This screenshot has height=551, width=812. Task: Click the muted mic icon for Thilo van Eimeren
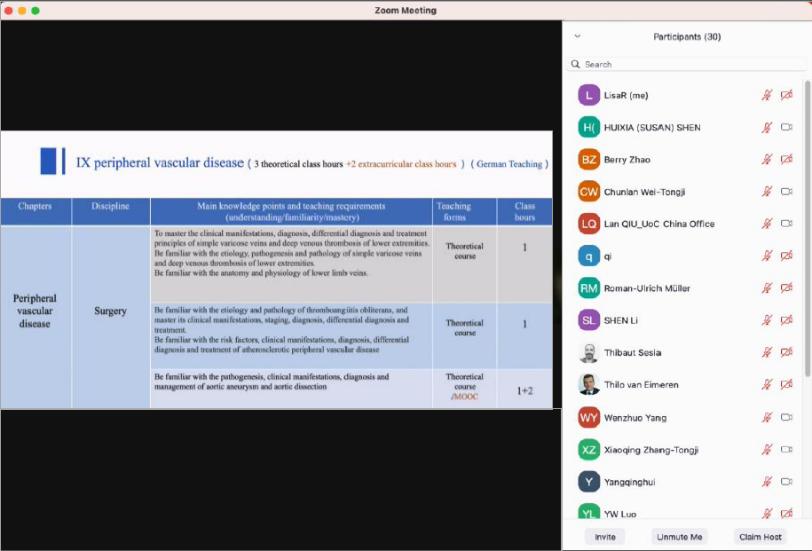(x=767, y=385)
